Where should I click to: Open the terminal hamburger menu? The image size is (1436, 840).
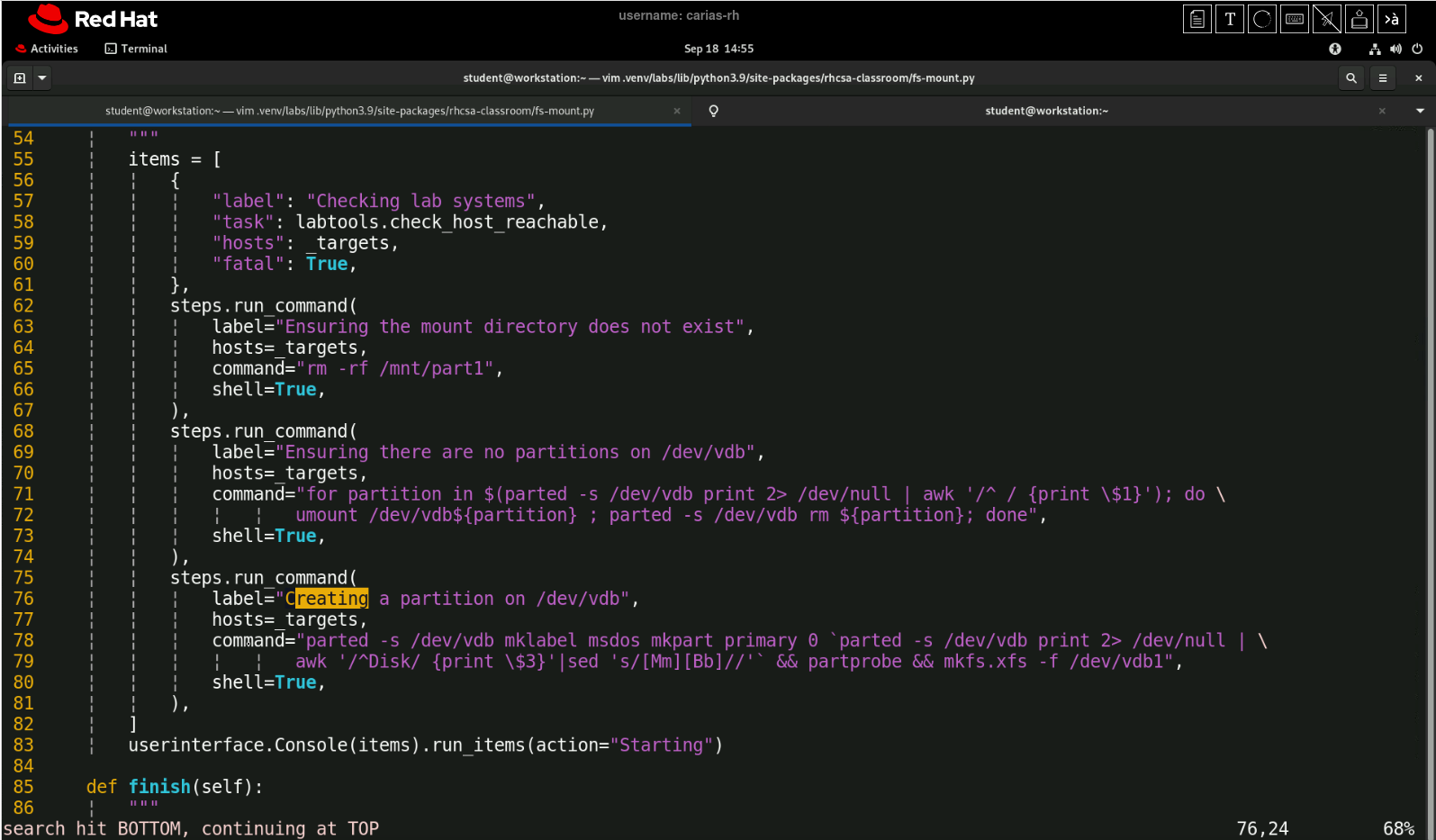pyautogui.click(x=1382, y=78)
